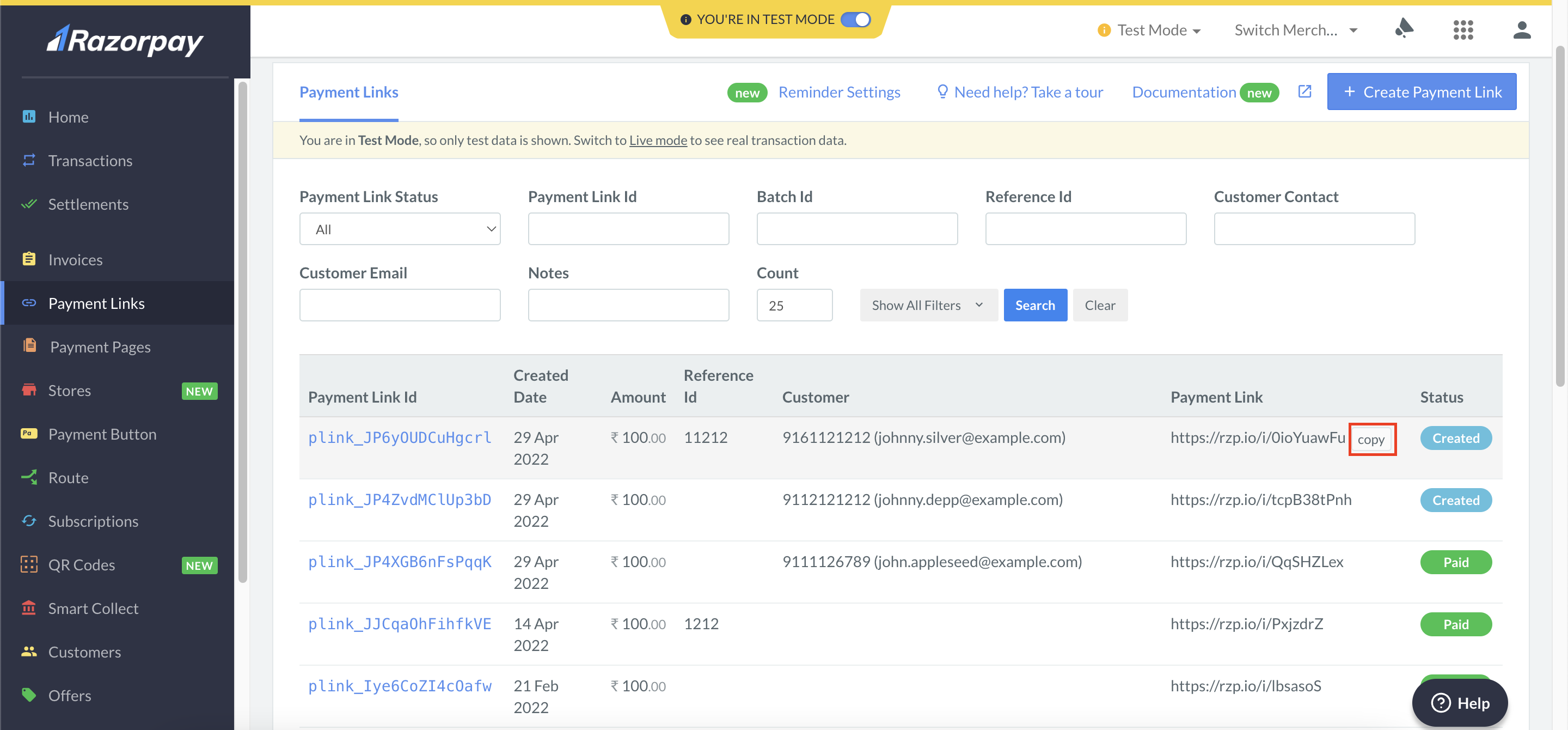Click the apps grid icon top right
1568x730 pixels.
pos(1463,30)
